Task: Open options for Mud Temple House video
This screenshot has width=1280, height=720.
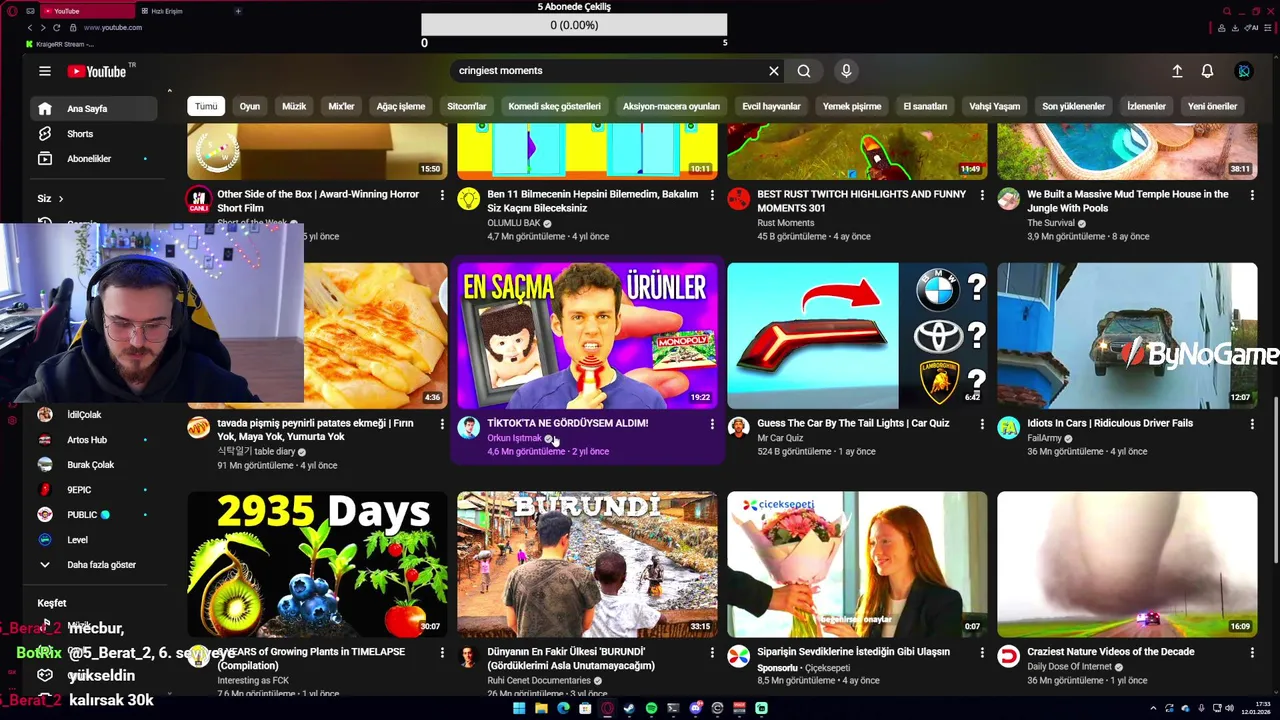Action: point(1252,196)
